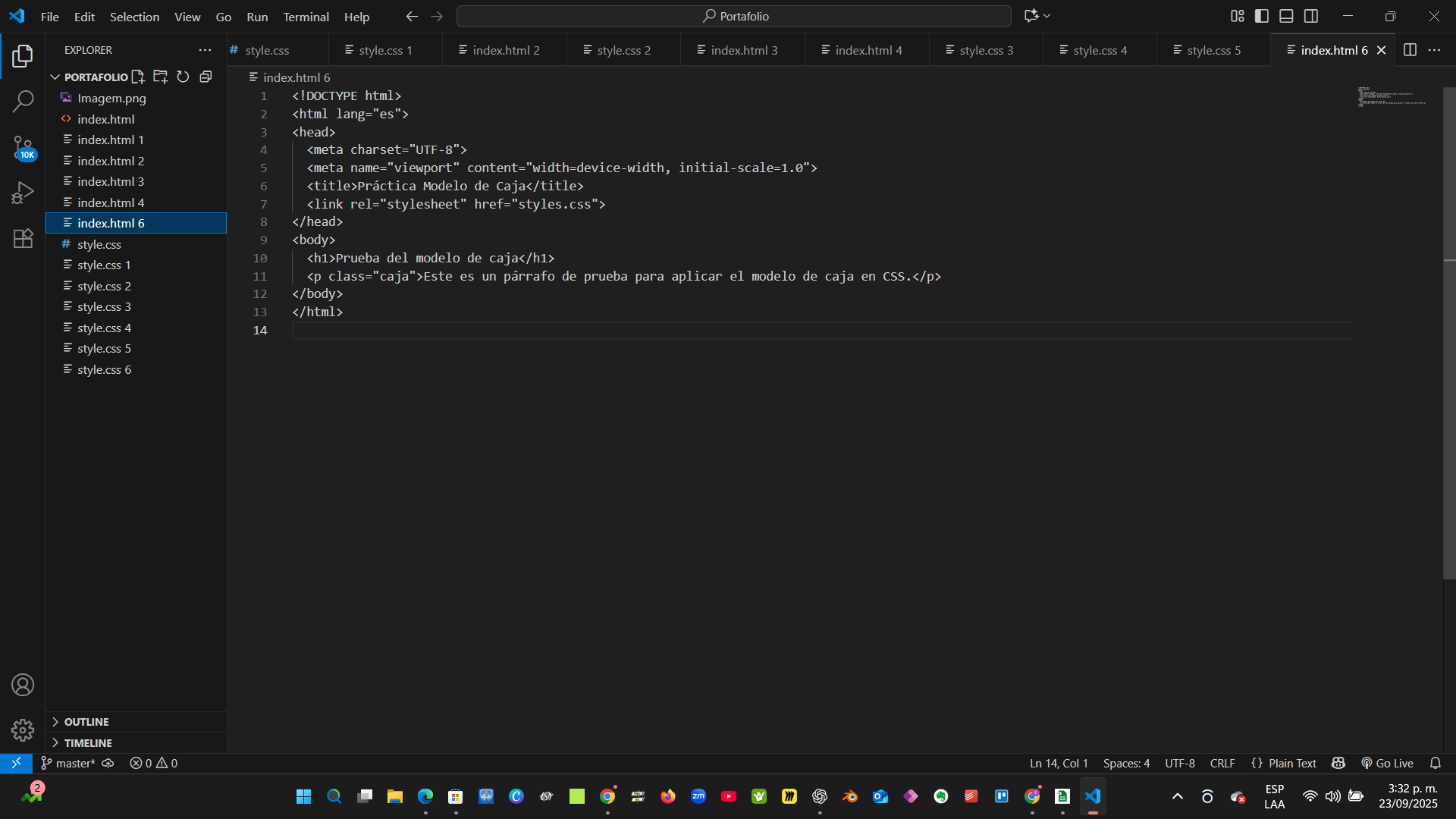This screenshot has width=1456, height=819.
Task: Show hidden system tray icons chevron
Action: 1178,796
